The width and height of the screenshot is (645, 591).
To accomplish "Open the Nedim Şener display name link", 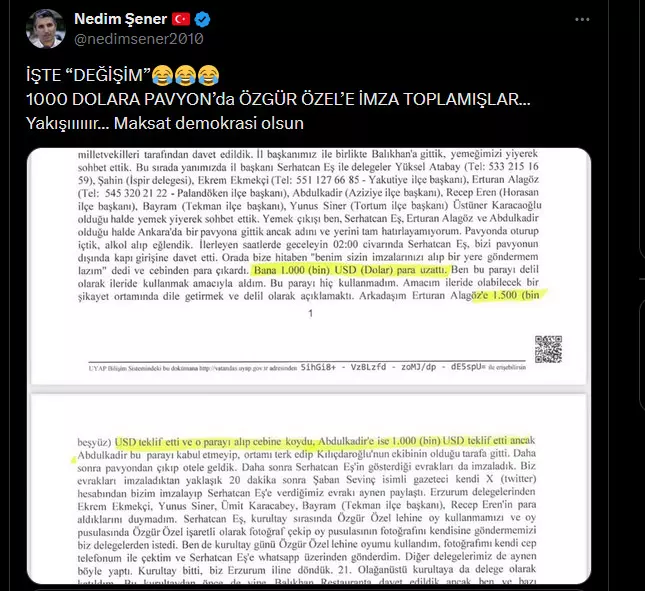I will [121, 19].
